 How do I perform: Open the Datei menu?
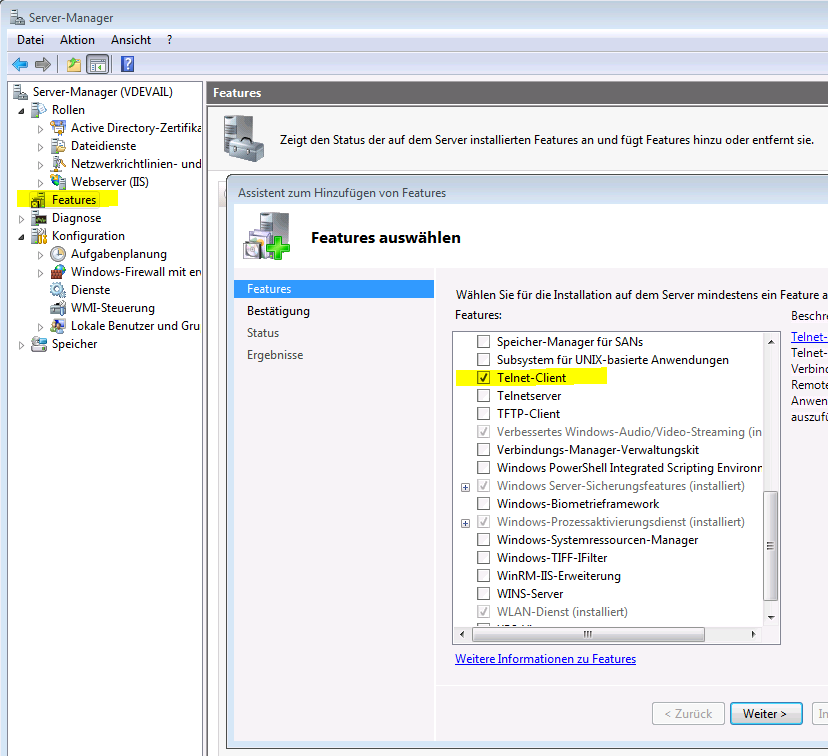click(x=30, y=40)
